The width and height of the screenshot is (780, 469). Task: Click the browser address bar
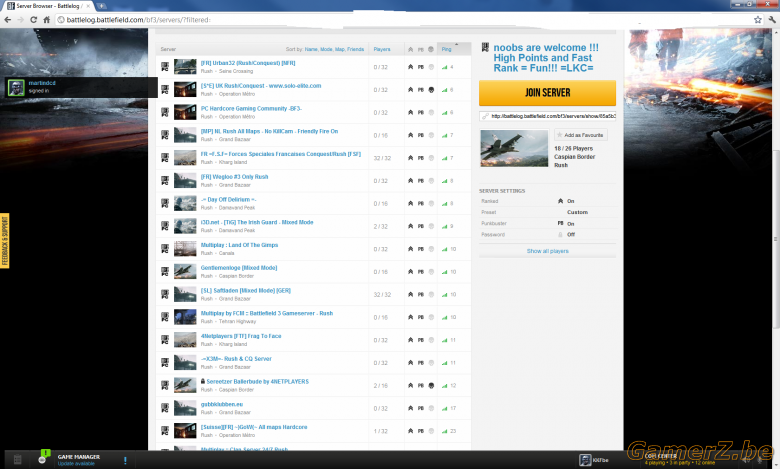[403, 20]
